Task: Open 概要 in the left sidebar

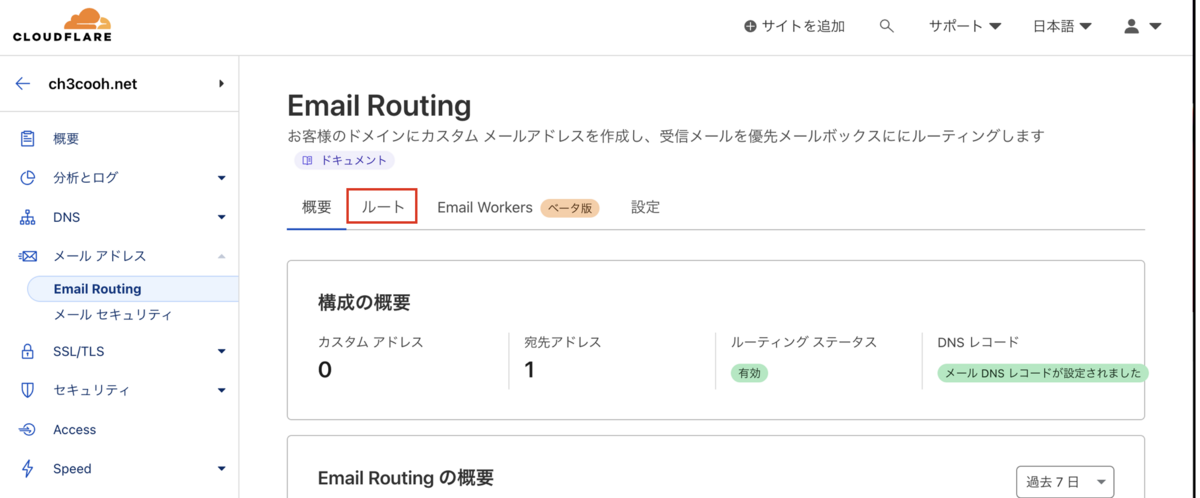Action: pyautogui.click(x=66, y=139)
